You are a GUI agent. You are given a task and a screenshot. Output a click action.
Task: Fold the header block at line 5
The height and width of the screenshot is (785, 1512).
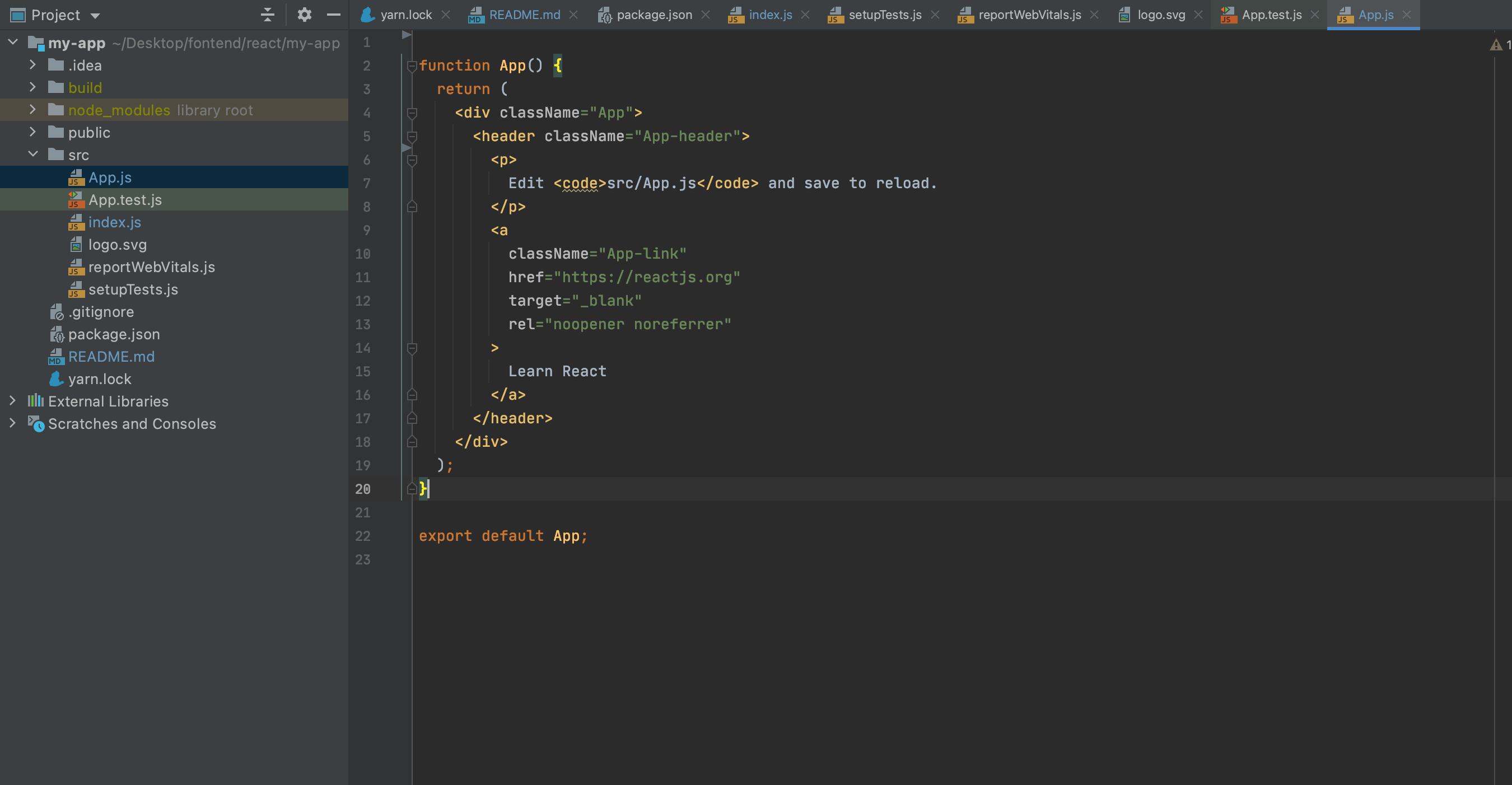pyautogui.click(x=412, y=136)
